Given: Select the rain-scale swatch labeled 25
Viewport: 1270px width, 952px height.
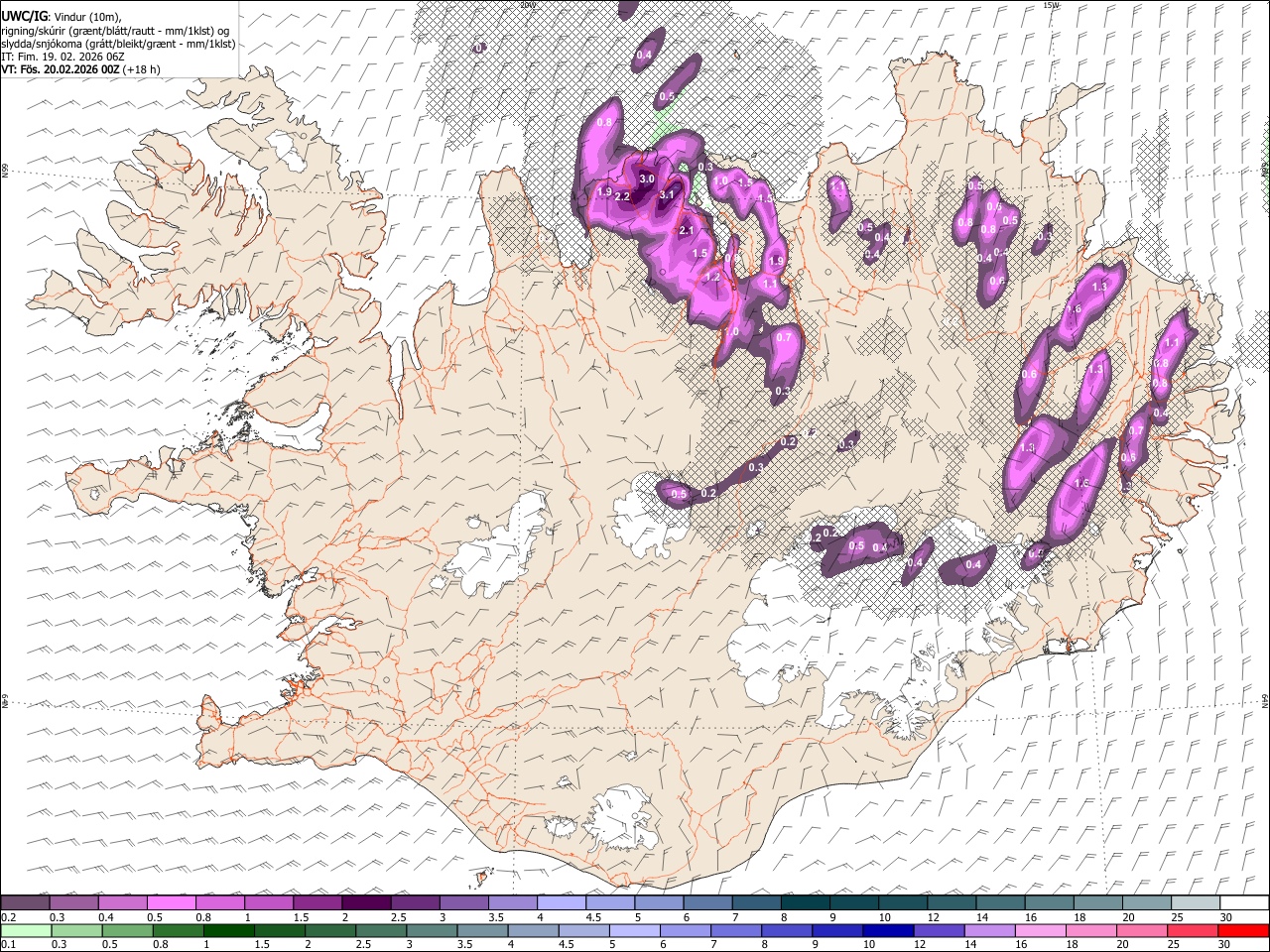Looking at the screenshot, I should pyautogui.click(x=1192, y=930).
